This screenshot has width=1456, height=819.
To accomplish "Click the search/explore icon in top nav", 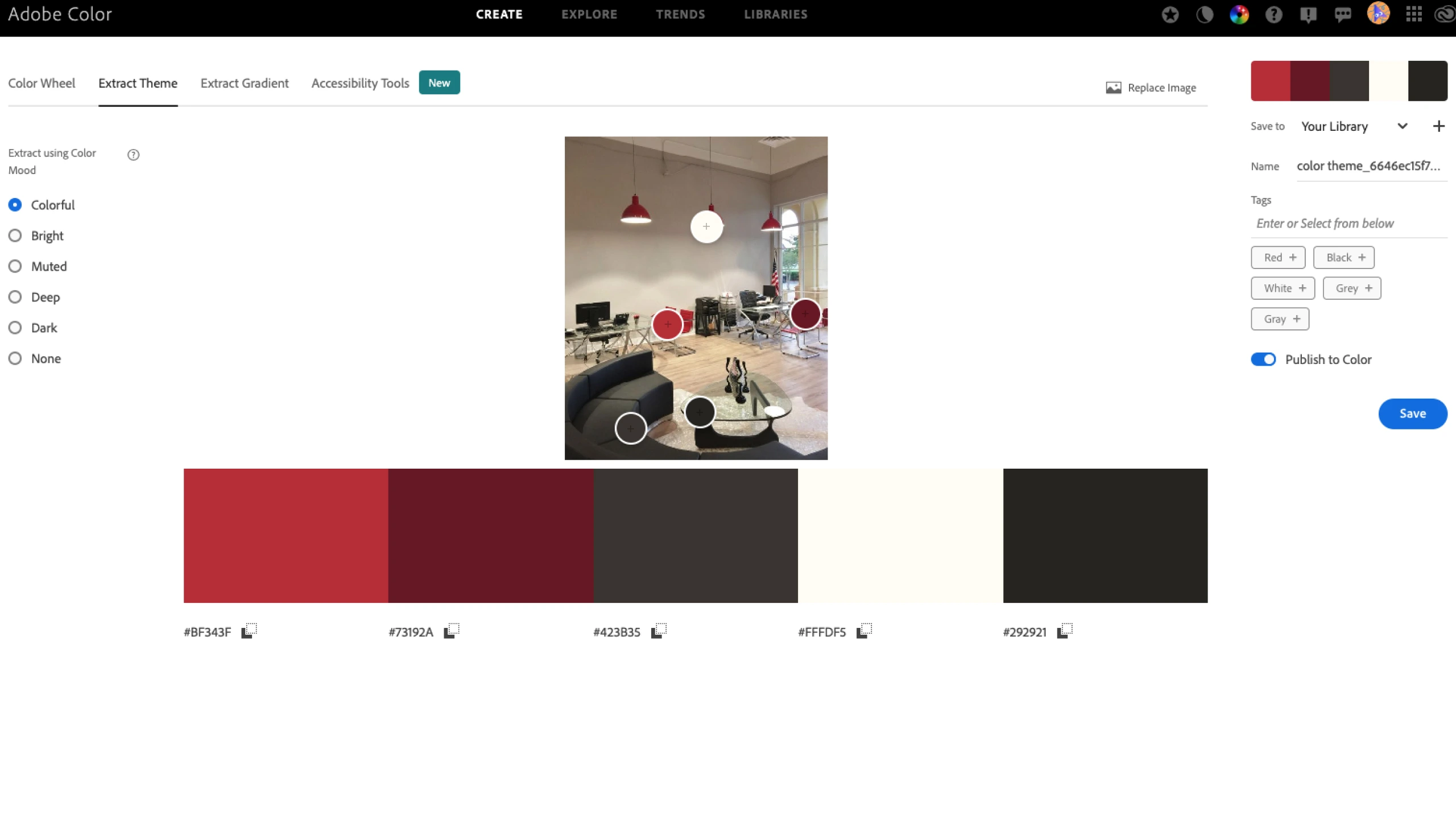I will 589,14.
